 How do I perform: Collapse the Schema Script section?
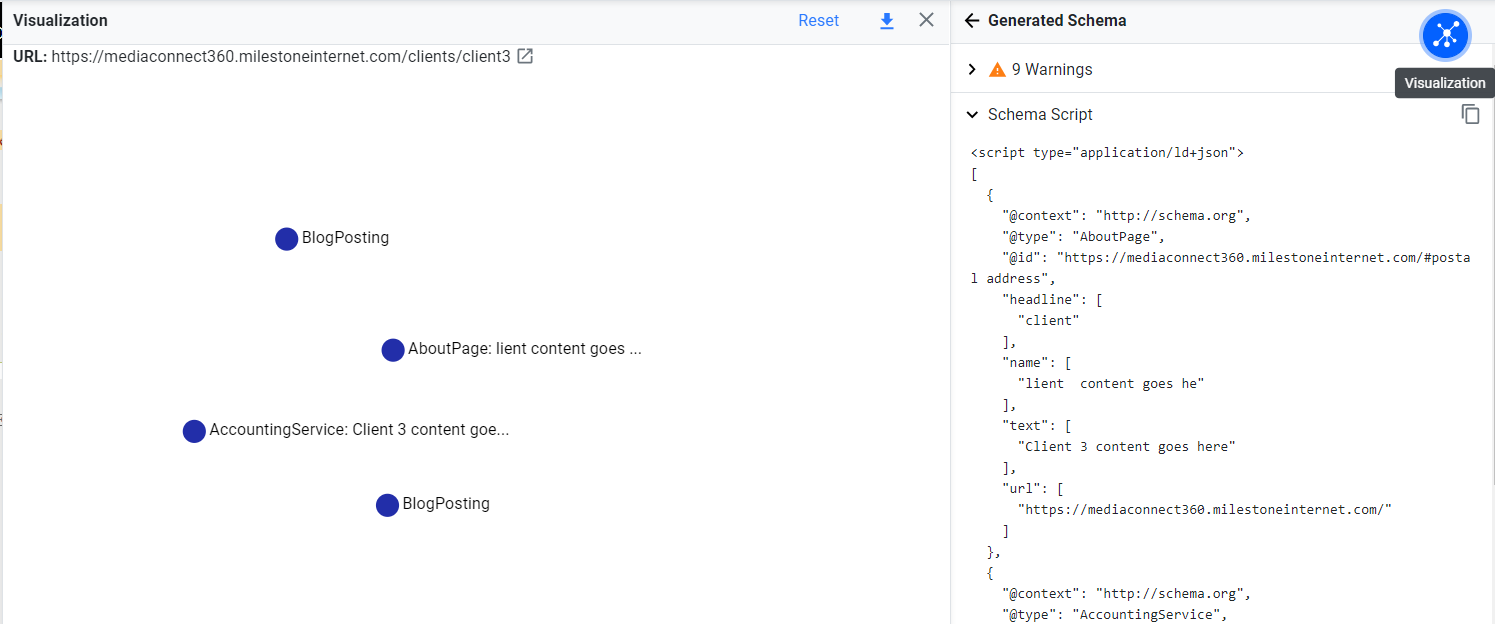pos(972,114)
